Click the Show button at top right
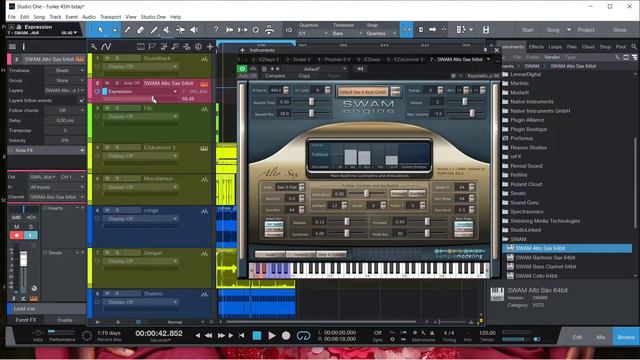This screenshot has height=360, width=640. click(620, 30)
